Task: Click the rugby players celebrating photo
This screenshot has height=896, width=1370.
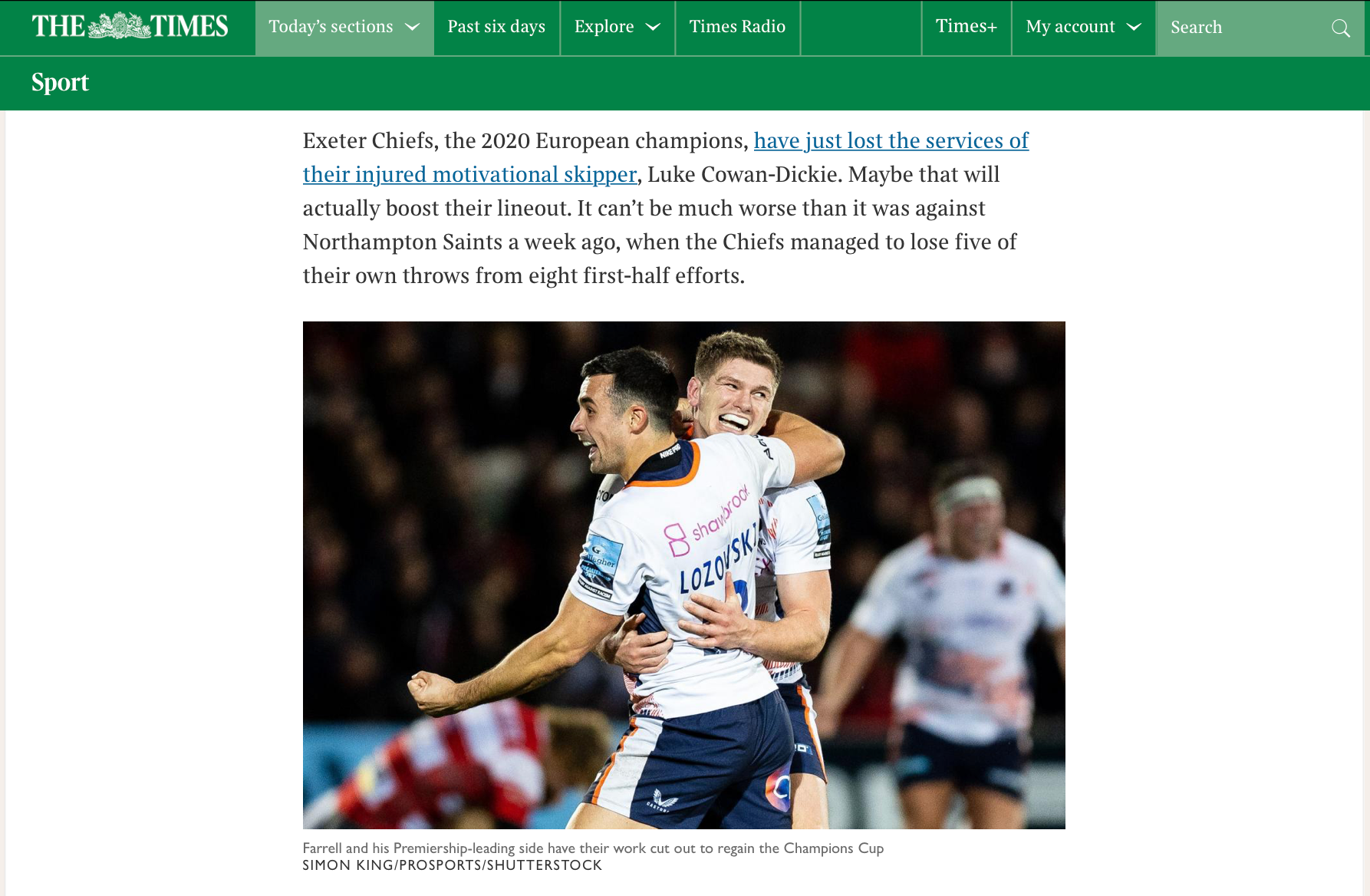Action: point(683,575)
